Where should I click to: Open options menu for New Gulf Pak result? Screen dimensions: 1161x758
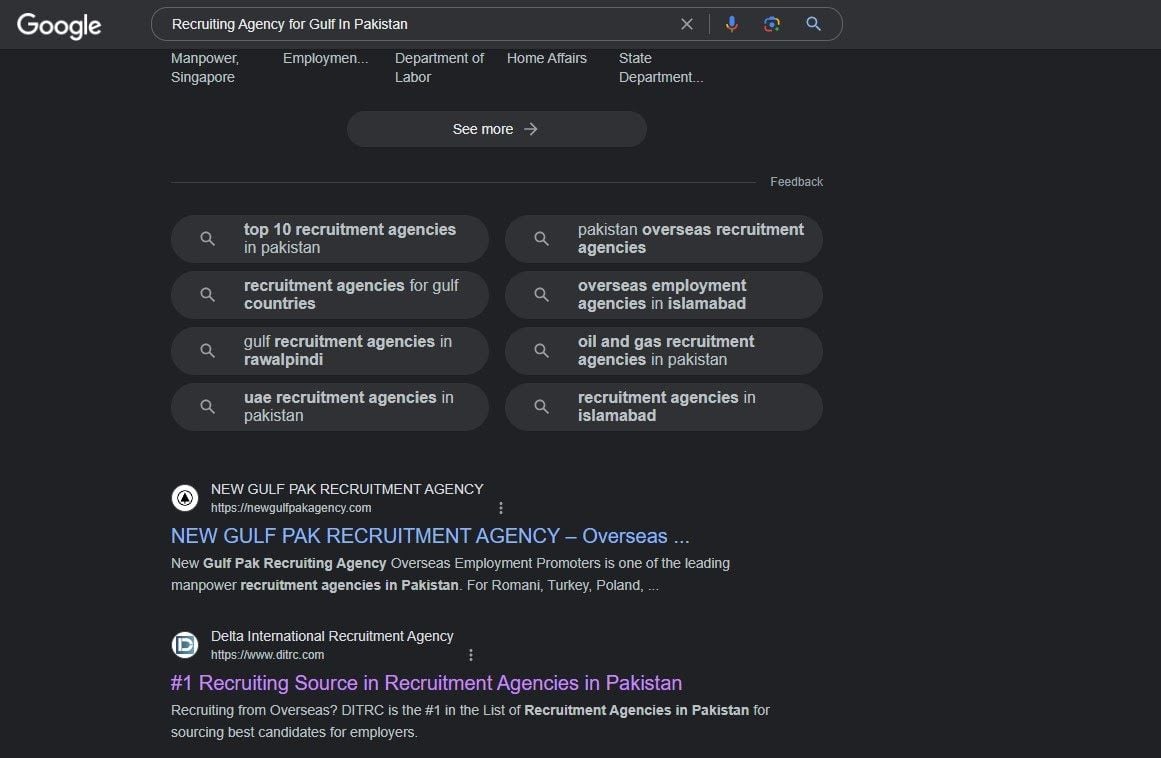501,508
